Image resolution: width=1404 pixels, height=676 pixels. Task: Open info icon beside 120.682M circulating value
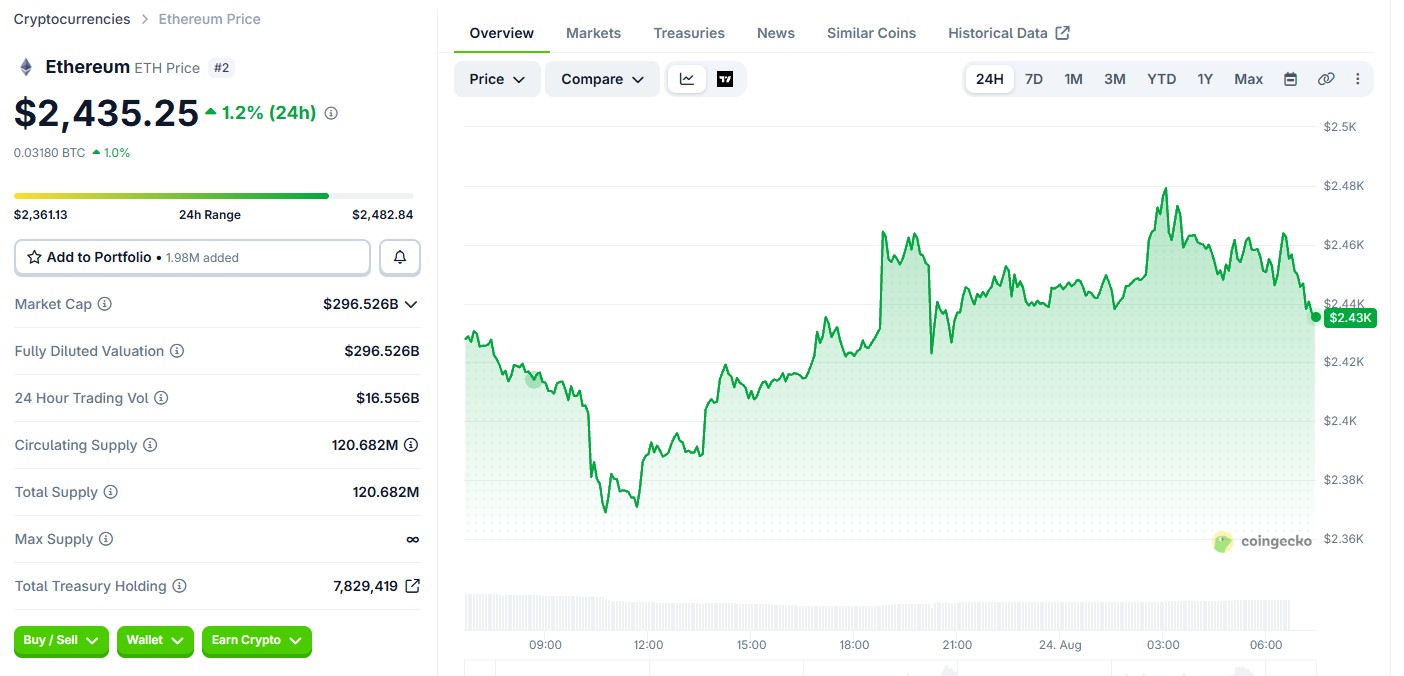coord(411,445)
